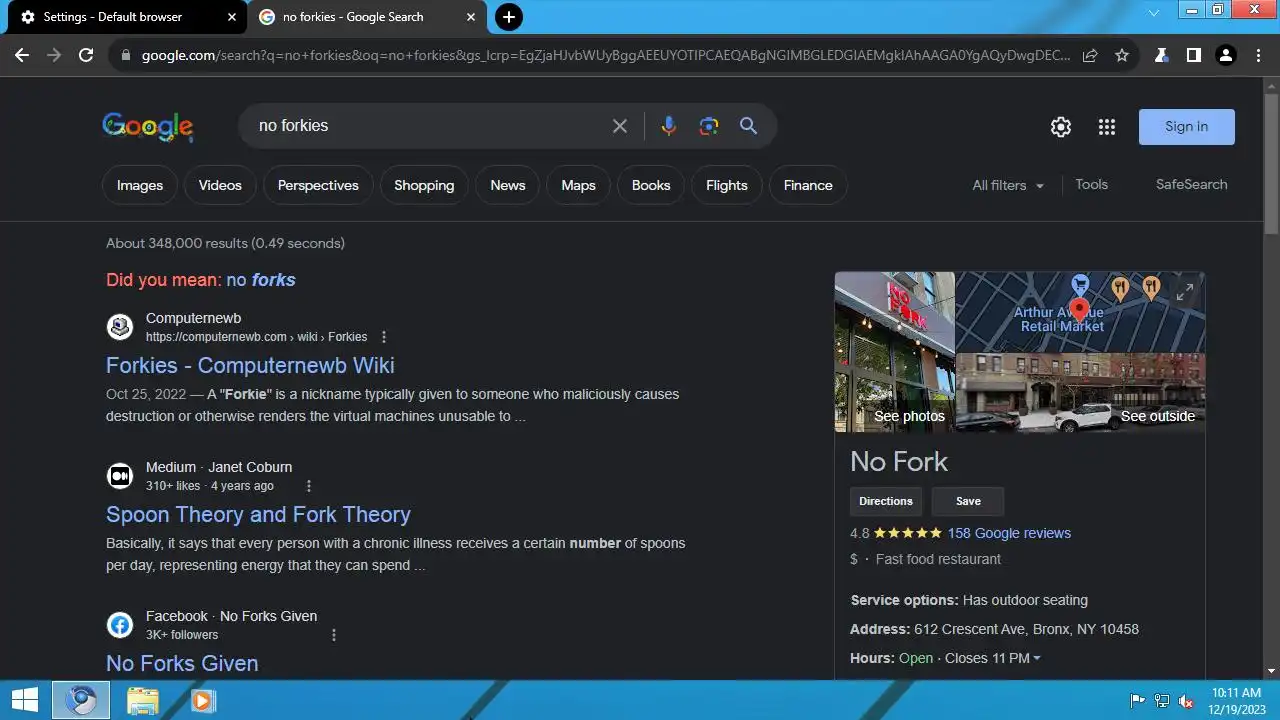View See photos thumbnail of No Fork

[x=895, y=351]
